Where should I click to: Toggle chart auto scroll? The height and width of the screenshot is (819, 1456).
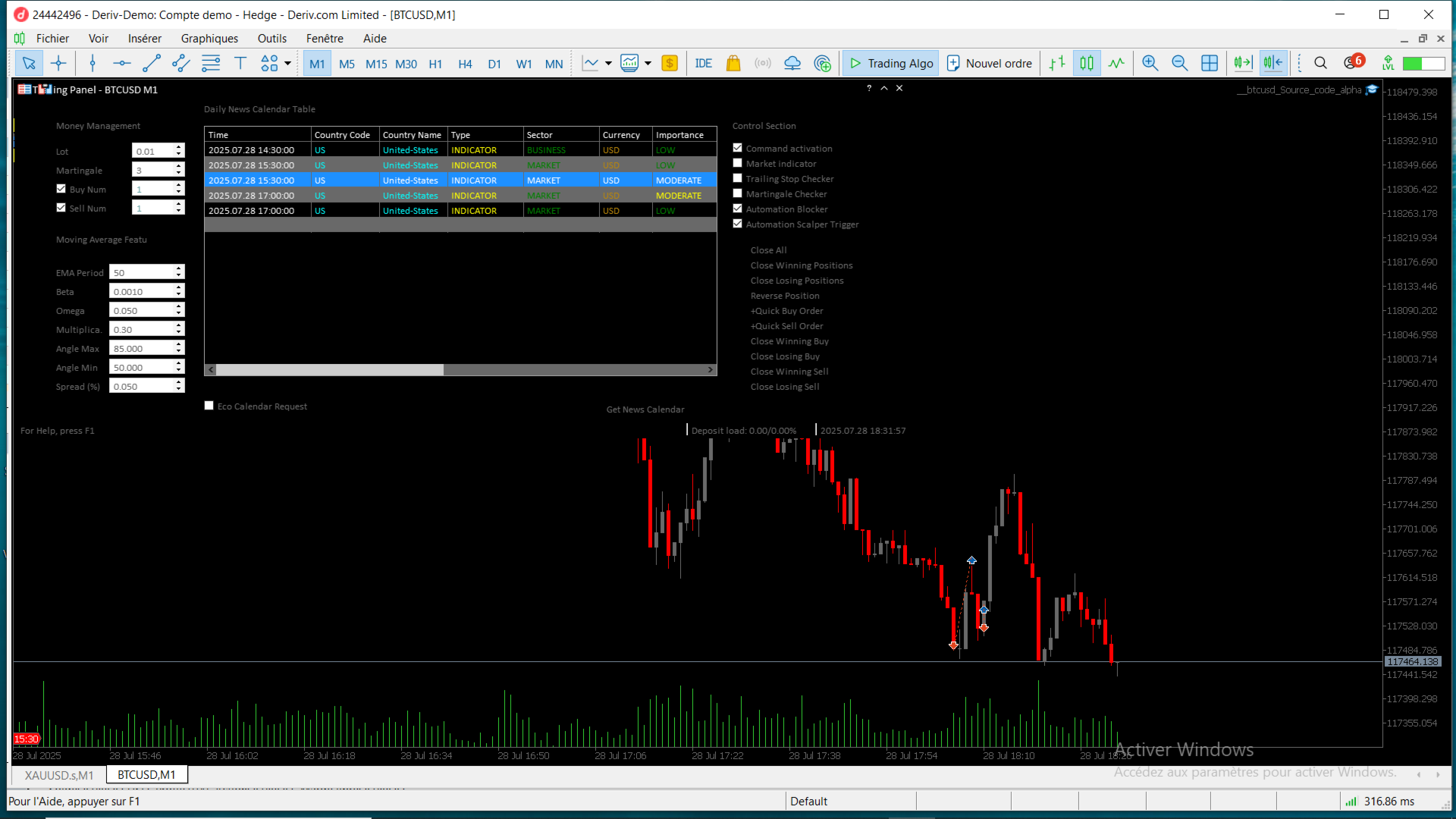pos(1244,64)
